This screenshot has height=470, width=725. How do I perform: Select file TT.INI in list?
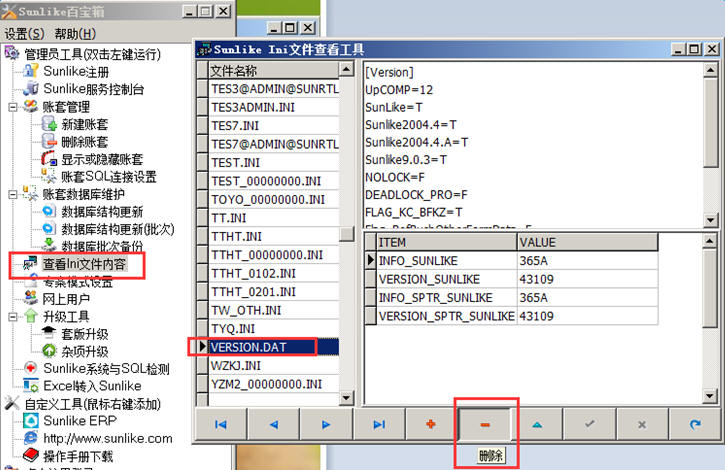274,218
